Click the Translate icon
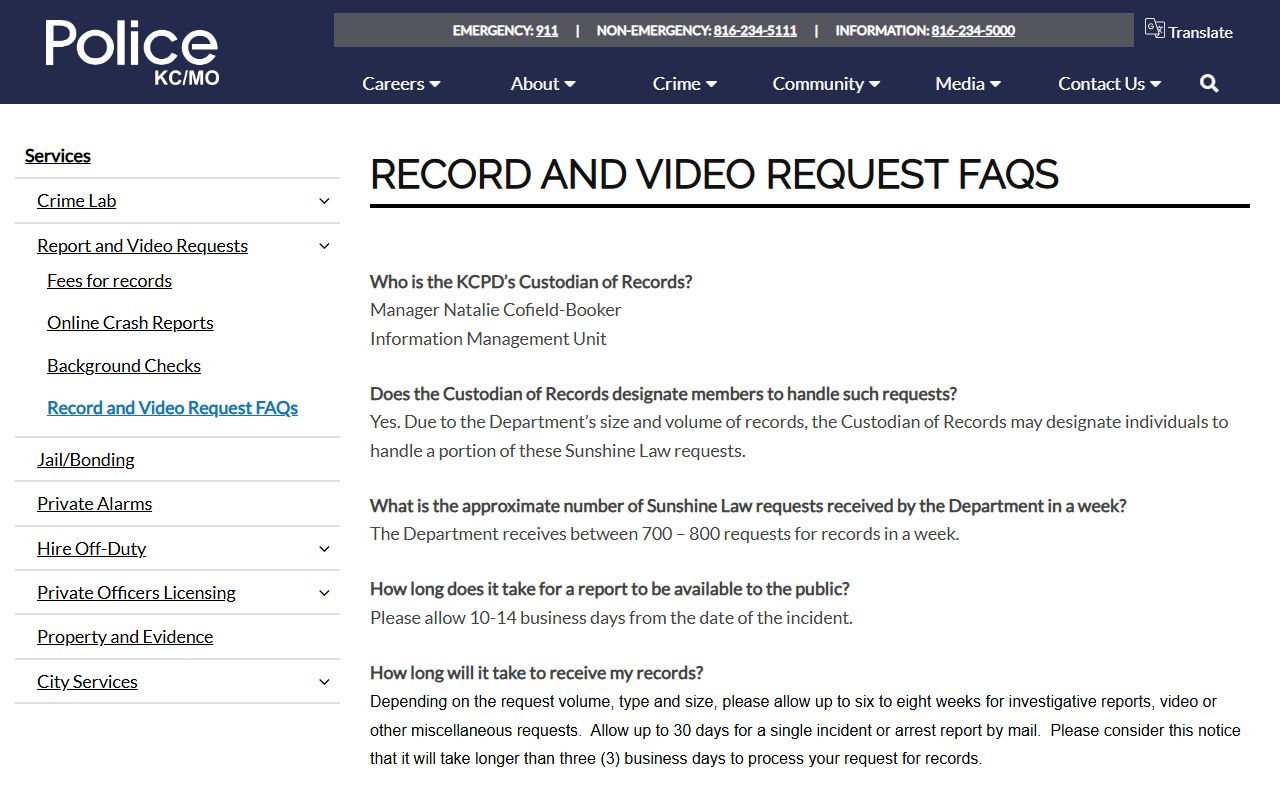The height and width of the screenshot is (800, 1280). point(1155,29)
